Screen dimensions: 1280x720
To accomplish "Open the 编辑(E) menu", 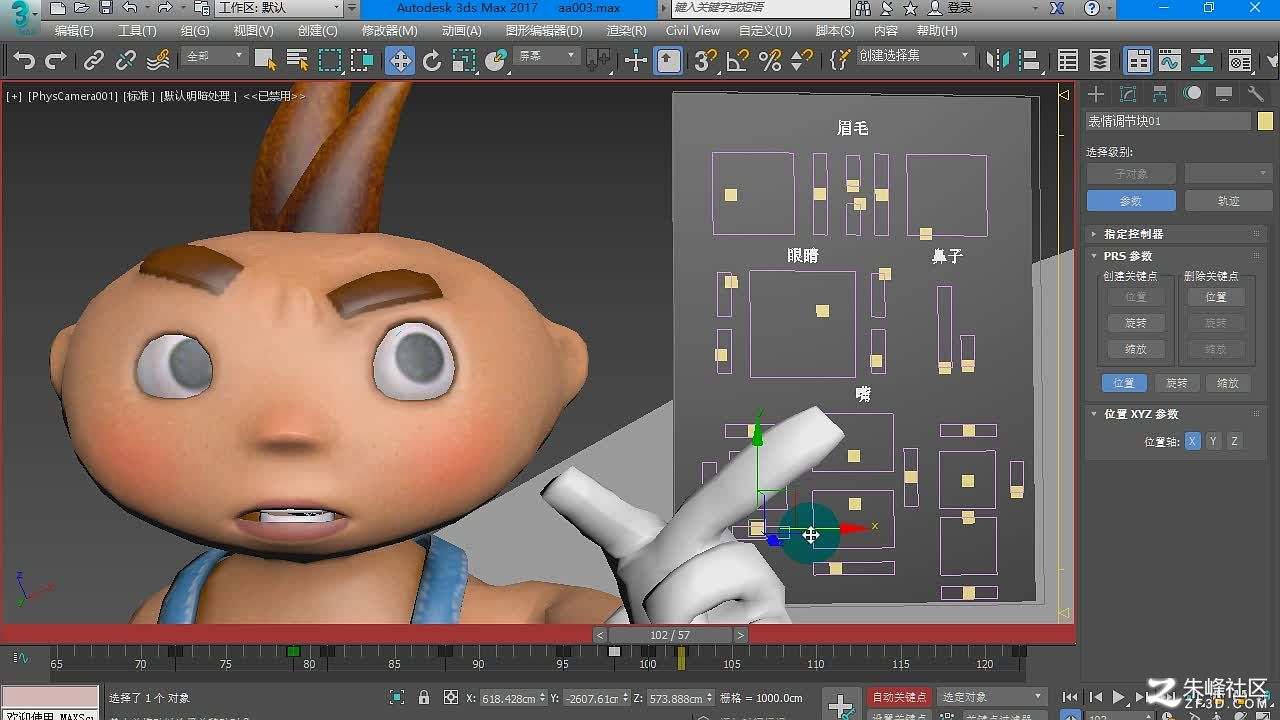I will pos(74,31).
